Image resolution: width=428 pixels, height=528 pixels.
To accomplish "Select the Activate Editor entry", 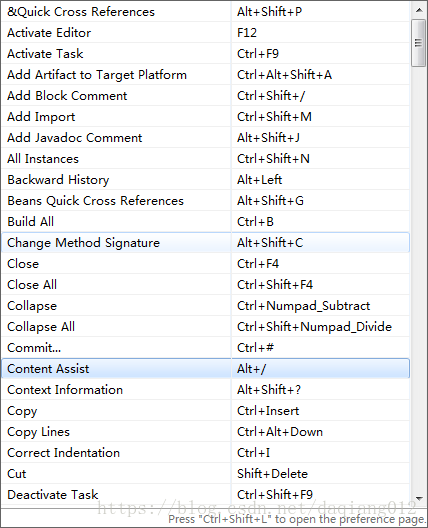I will [x=205, y=33].
